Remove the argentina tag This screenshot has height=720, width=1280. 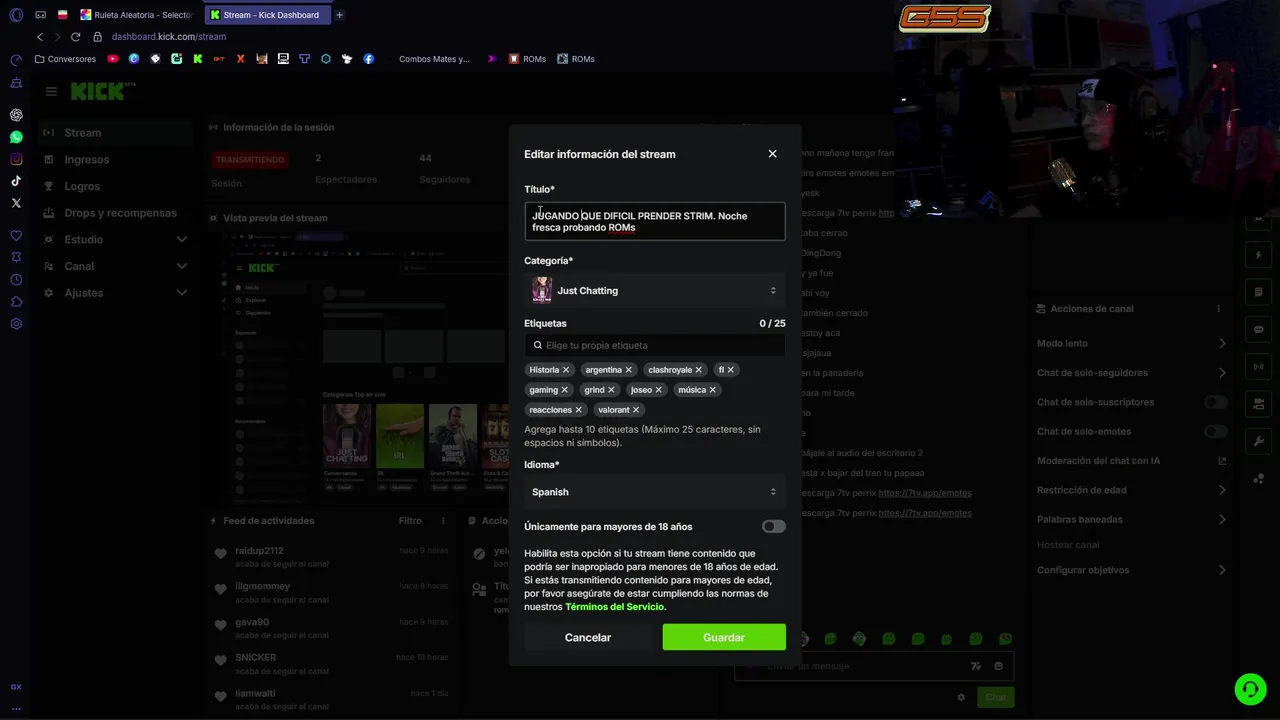tap(629, 370)
